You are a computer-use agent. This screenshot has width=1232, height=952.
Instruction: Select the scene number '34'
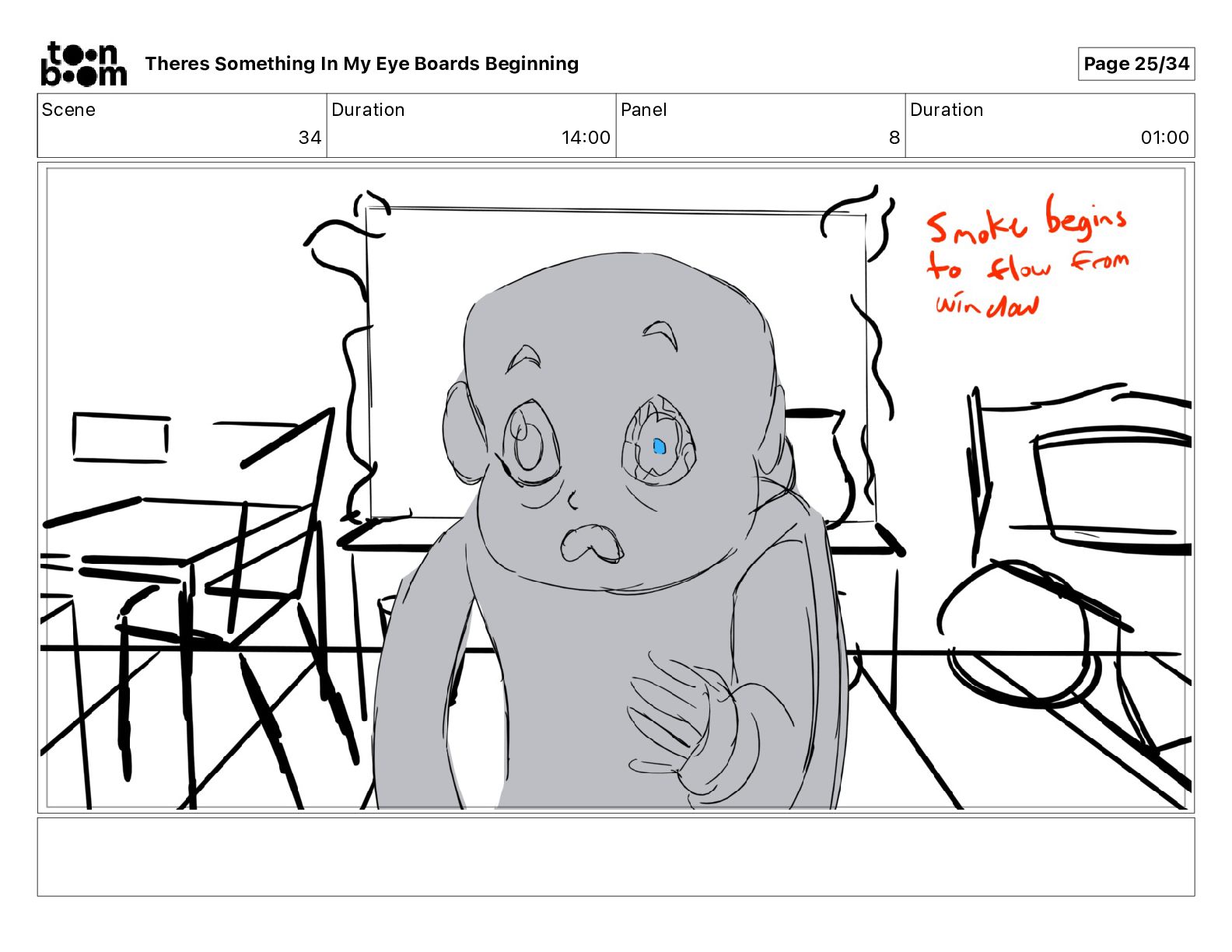pyautogui.click(x=310, y=138)
